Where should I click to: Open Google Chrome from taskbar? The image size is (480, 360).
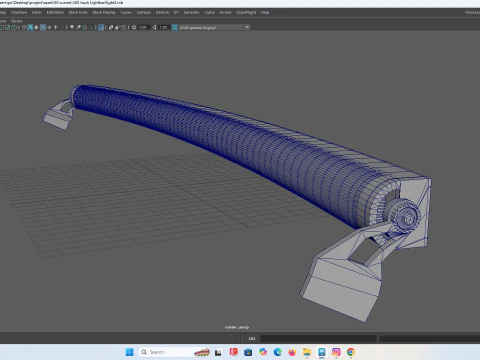pyautogui.click(x=351, y=352)
